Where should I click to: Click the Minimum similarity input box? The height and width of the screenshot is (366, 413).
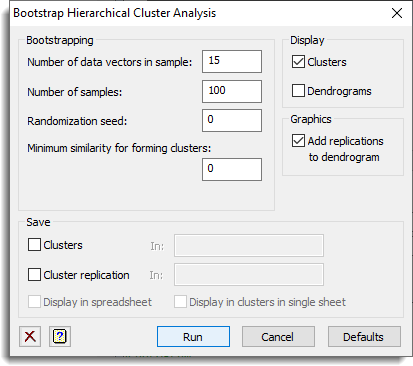(232, 169)
